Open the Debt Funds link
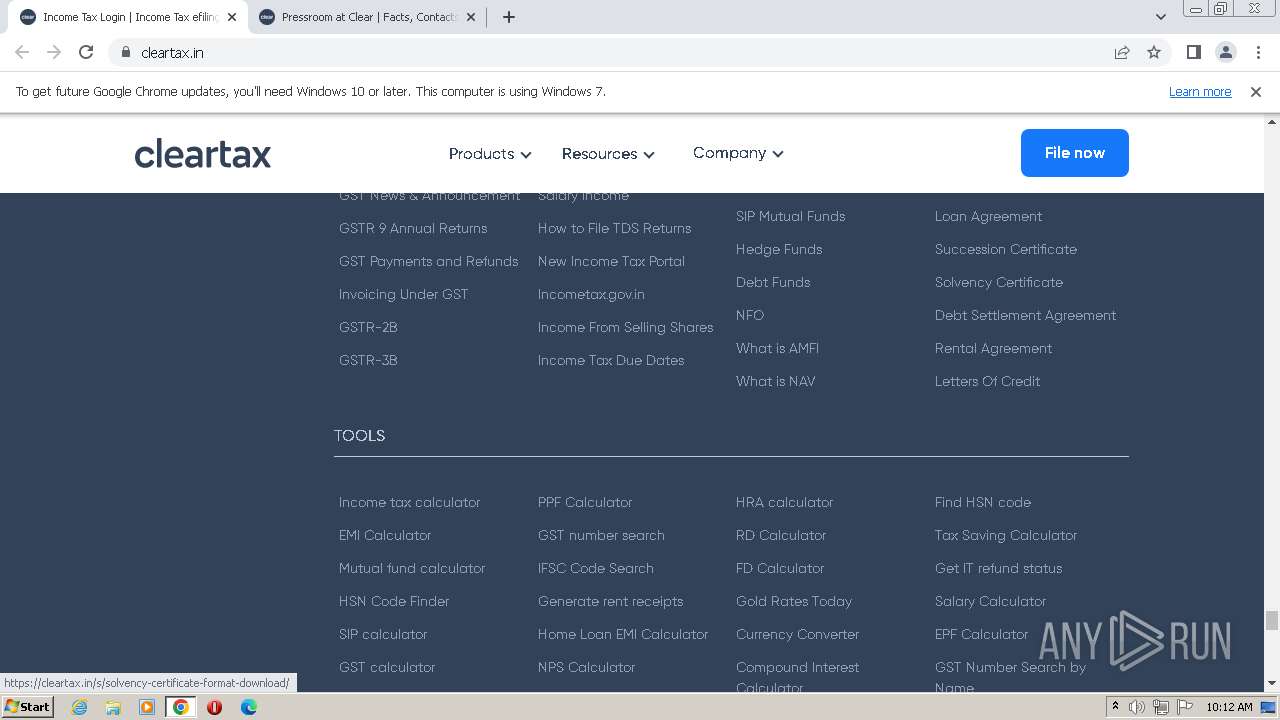This screenshot has width=1280, height=720. (773, 282)
